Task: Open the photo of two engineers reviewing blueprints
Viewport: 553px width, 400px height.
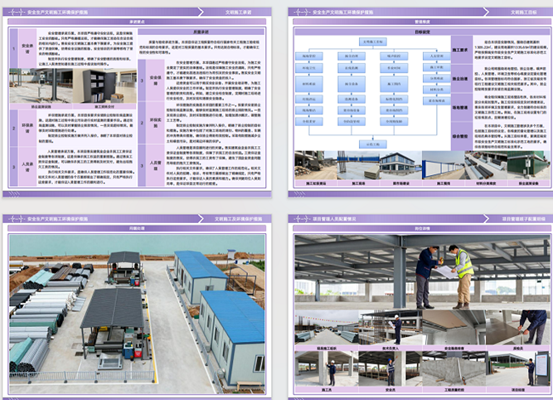Action: coord(422,272)
